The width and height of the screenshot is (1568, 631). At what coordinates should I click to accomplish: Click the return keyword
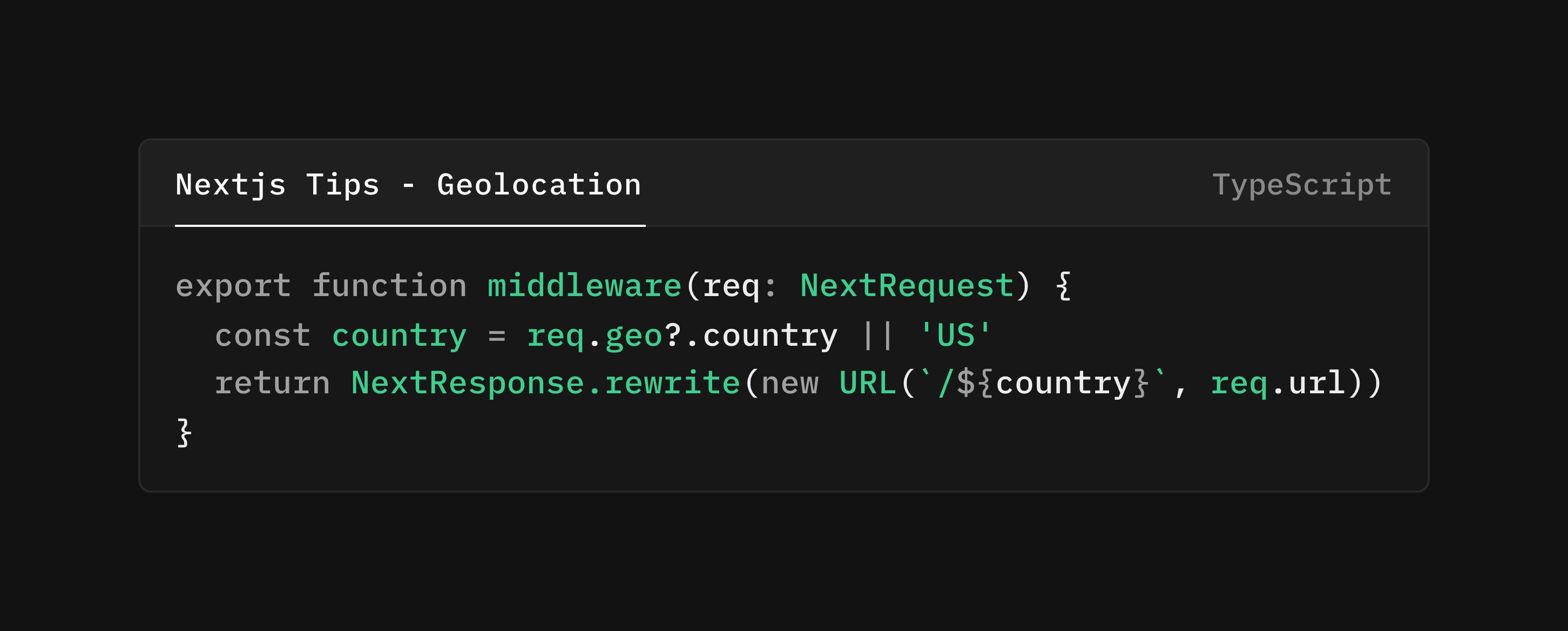[272, 383]
